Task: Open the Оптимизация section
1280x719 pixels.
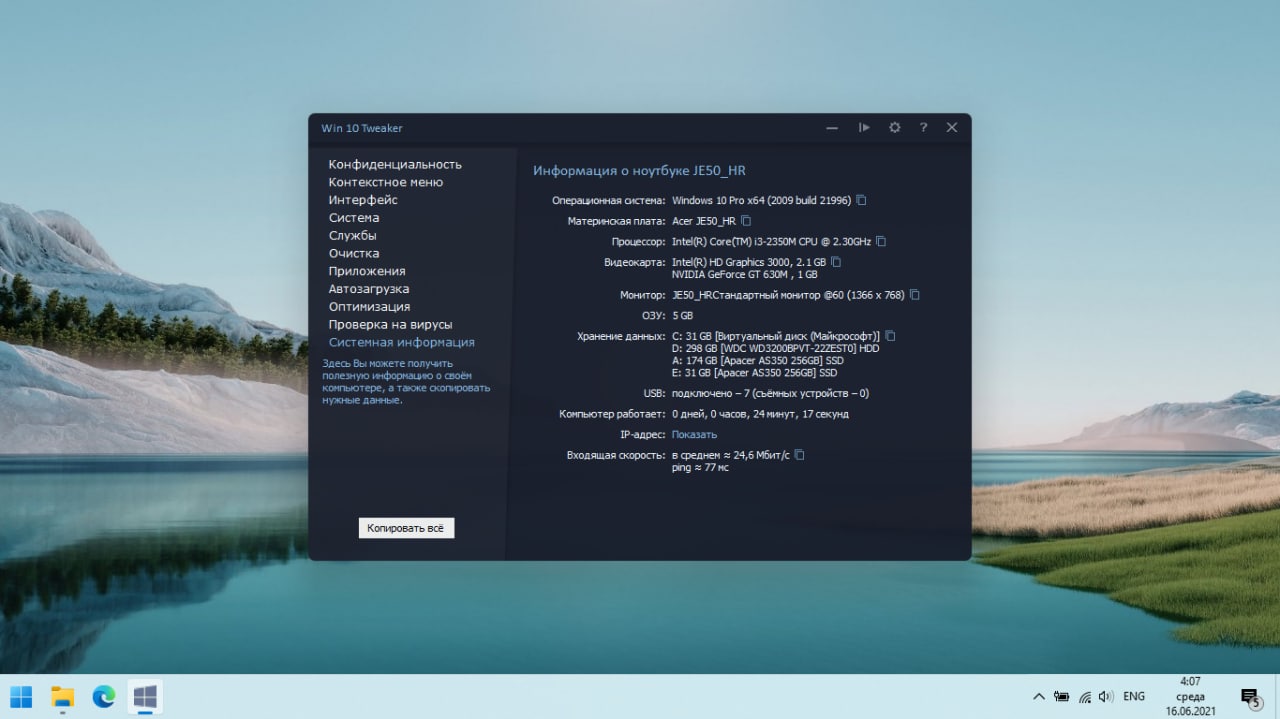Action: click(369, 307)
